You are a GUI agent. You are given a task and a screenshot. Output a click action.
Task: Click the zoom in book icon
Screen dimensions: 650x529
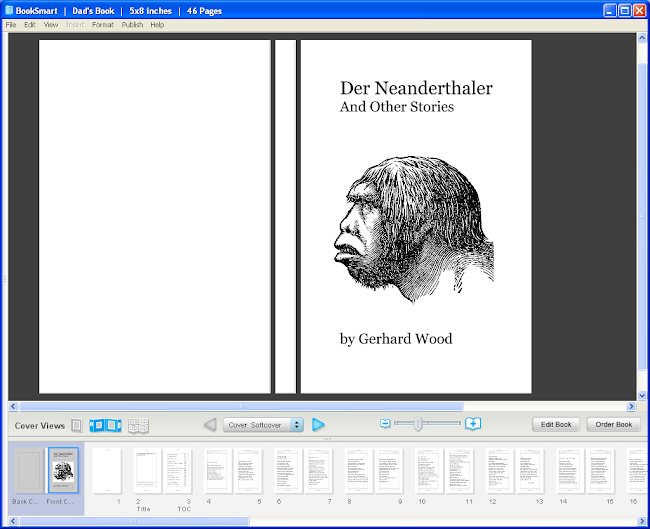tap(473, 424)
